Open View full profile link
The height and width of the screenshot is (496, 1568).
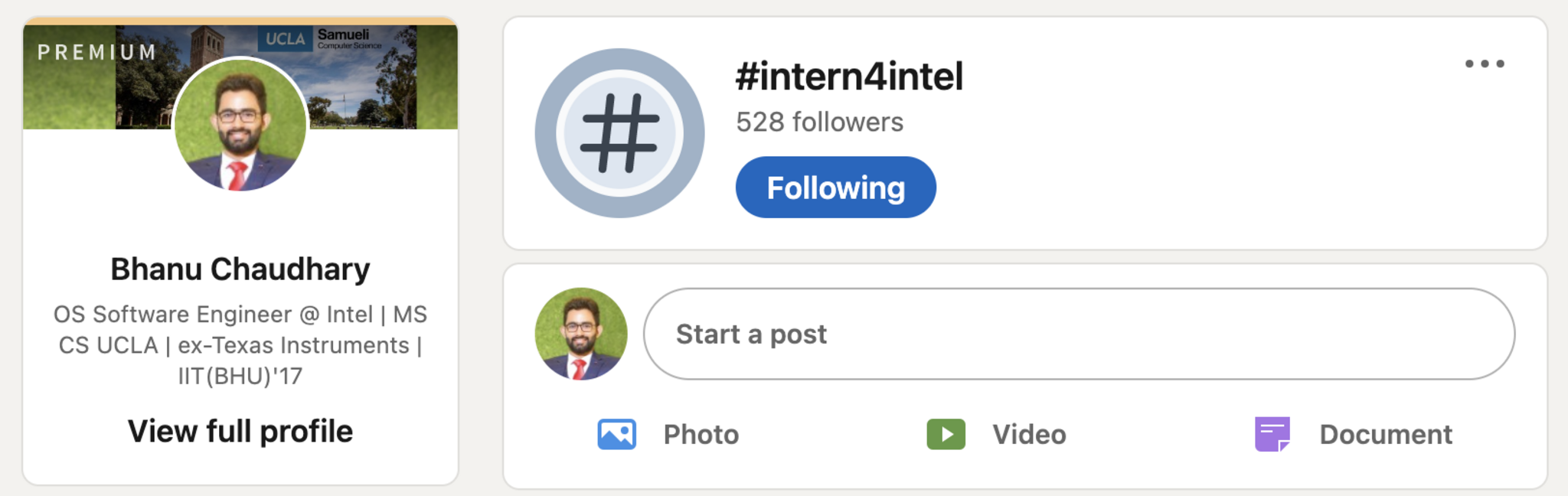pos(240,431)
